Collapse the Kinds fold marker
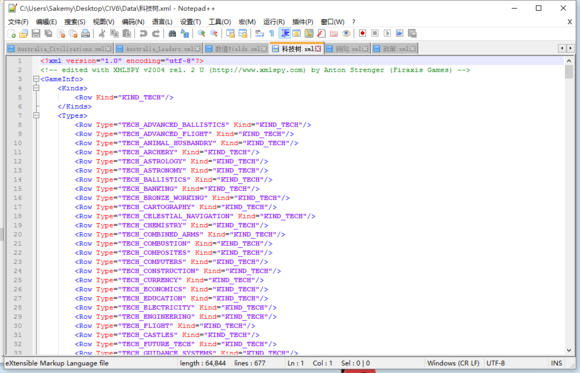The image size is (580, 373). tap(36, 88)
